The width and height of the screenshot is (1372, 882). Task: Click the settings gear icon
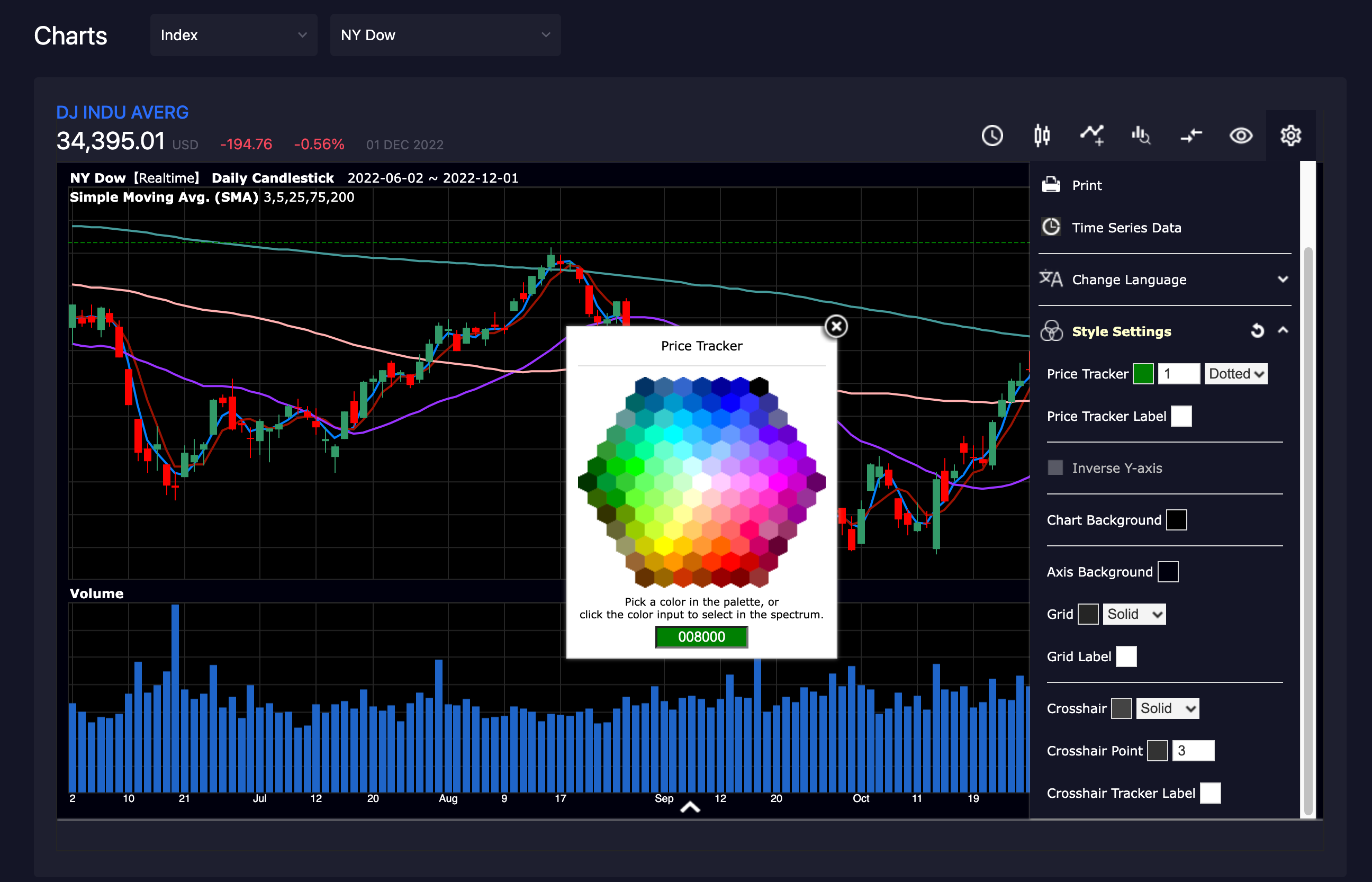pyautogui.click(x=1290, y=136)
